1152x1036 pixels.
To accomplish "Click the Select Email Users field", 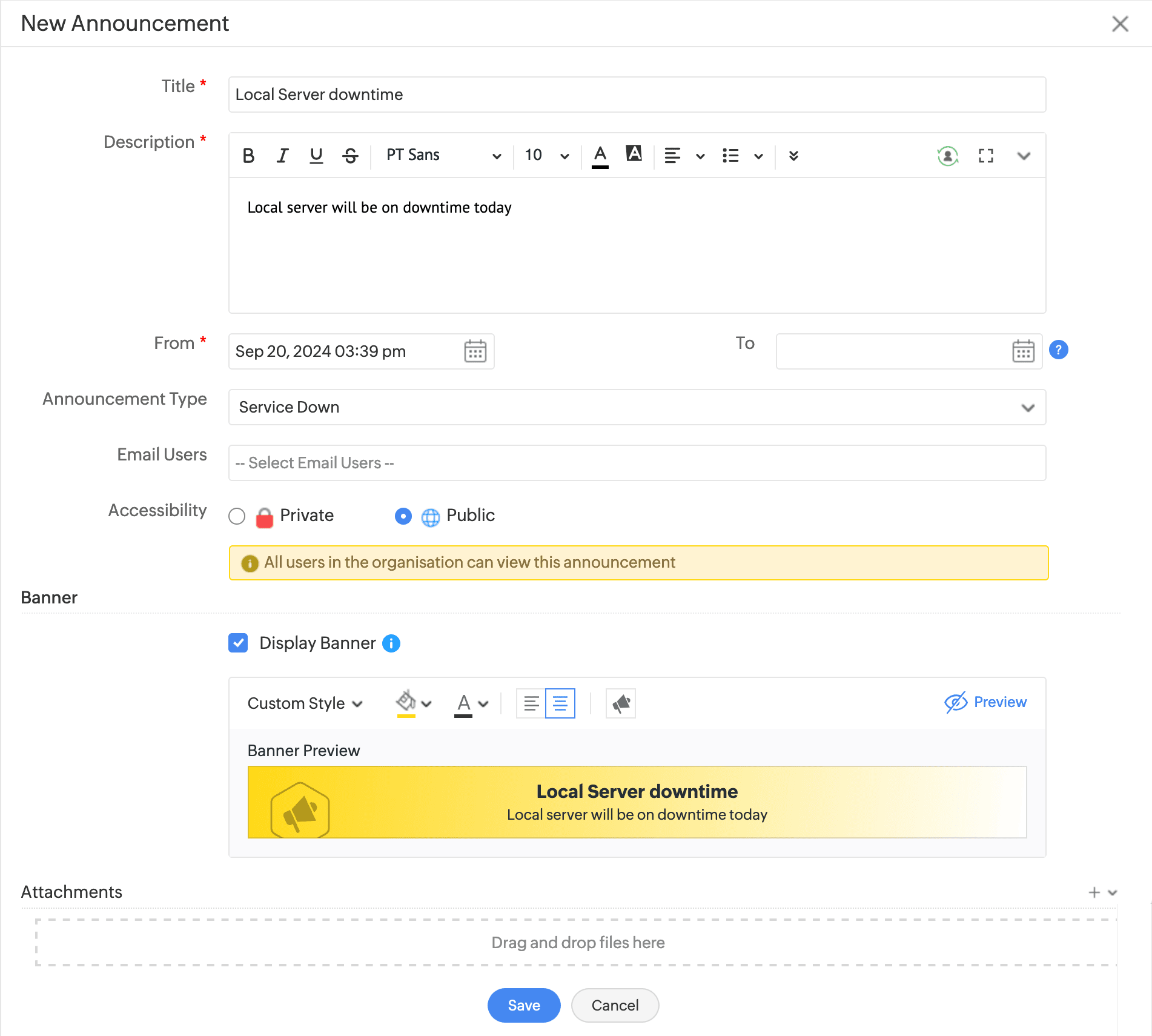I will (637, 463).
